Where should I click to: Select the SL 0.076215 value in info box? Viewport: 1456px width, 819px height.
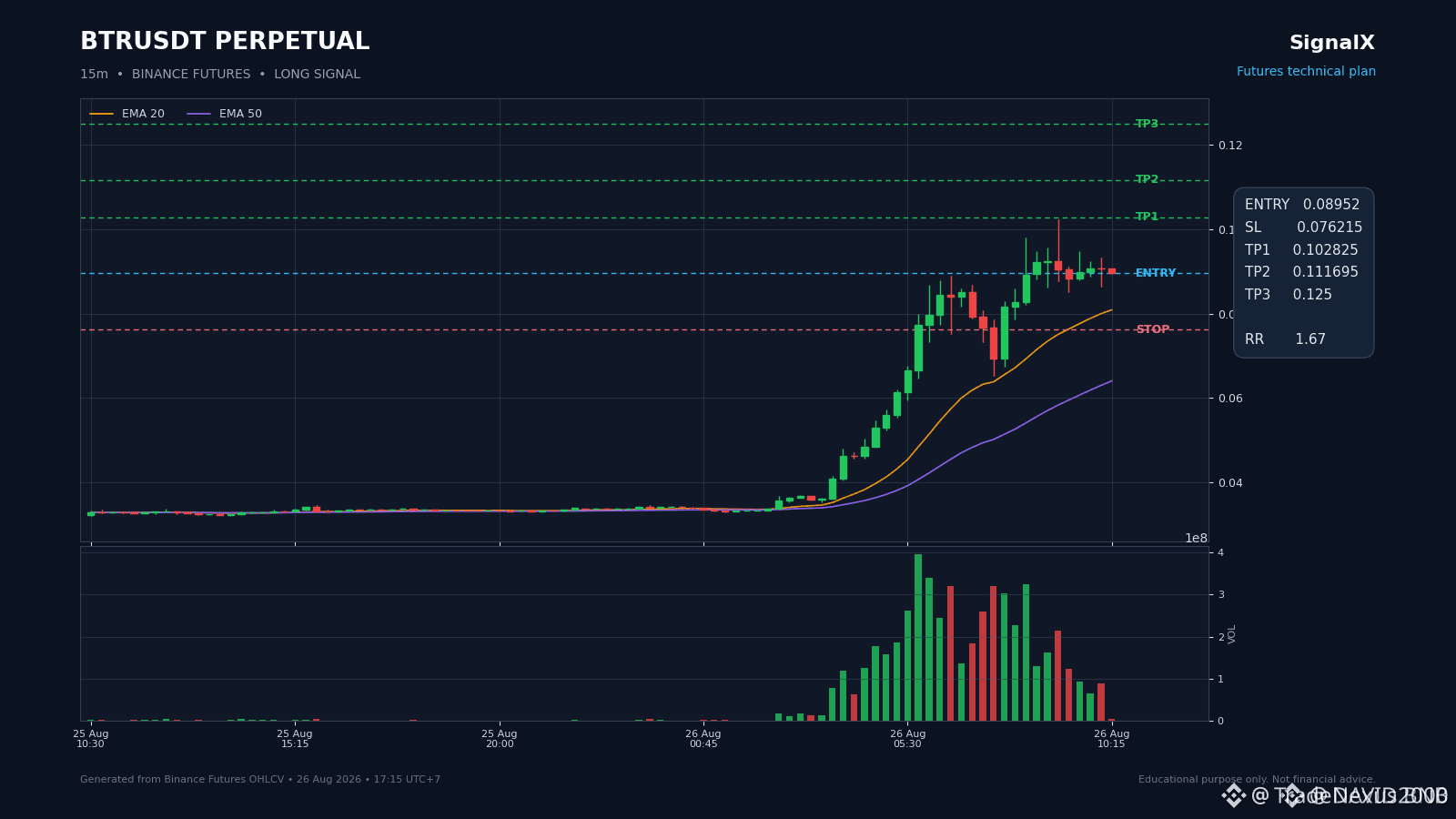(1303, 227)
